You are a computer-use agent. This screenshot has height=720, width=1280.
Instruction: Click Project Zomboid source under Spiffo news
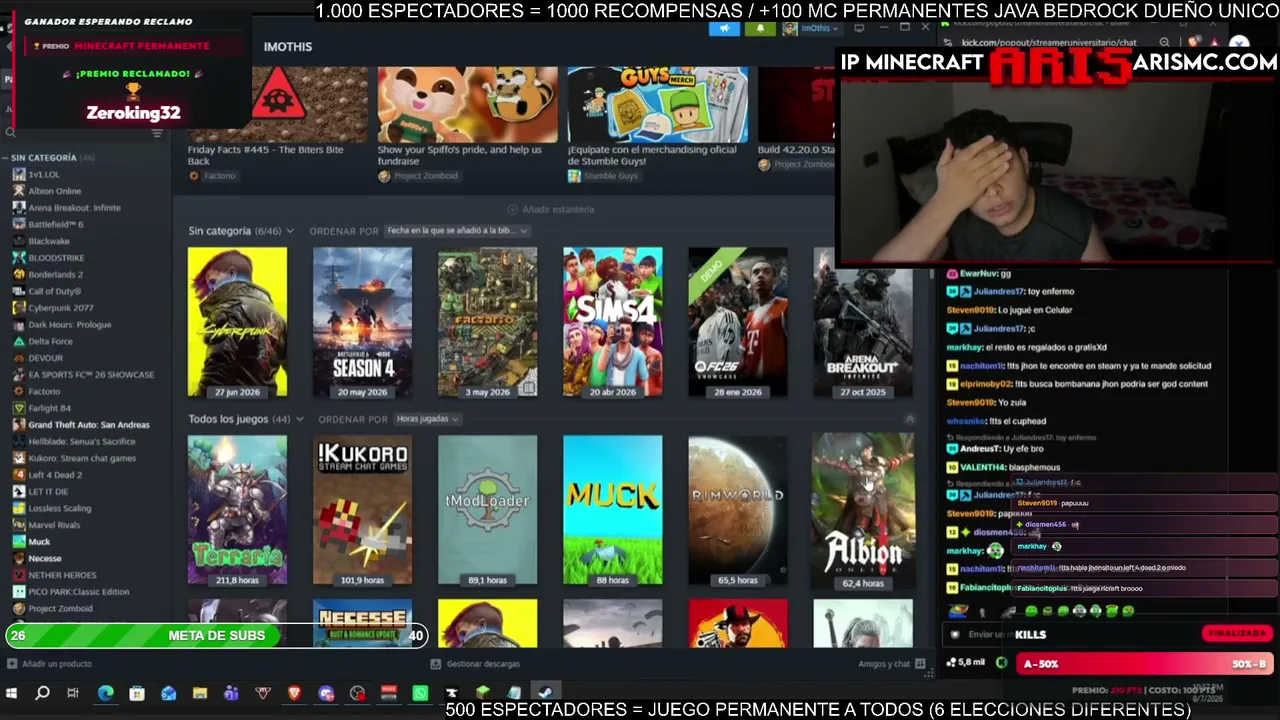point(418,176)
